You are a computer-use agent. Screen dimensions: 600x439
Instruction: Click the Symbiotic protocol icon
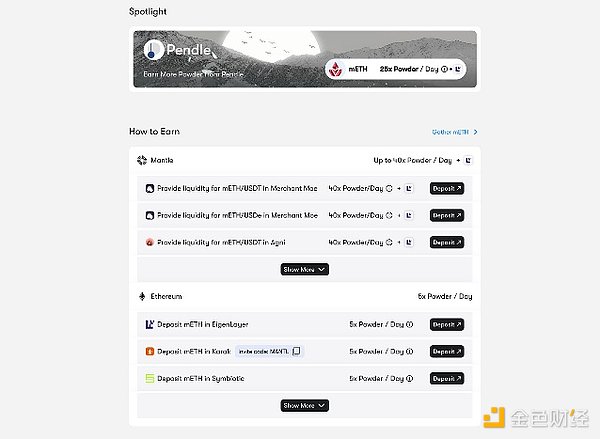tap(149, 378)
